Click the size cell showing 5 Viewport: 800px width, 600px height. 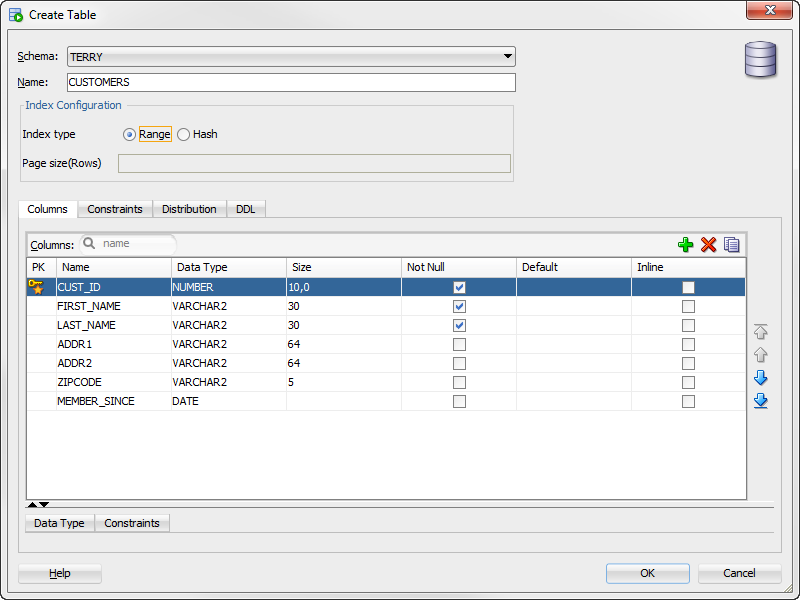click(344, 382)
